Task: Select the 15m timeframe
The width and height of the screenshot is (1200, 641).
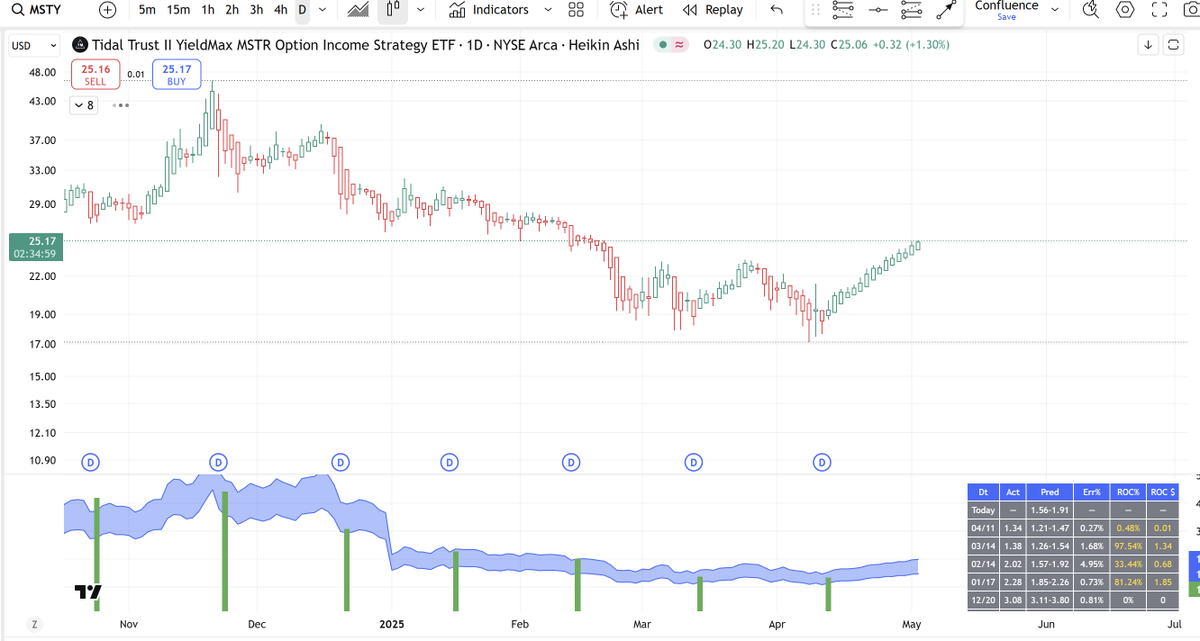Action: pos(179,10)
